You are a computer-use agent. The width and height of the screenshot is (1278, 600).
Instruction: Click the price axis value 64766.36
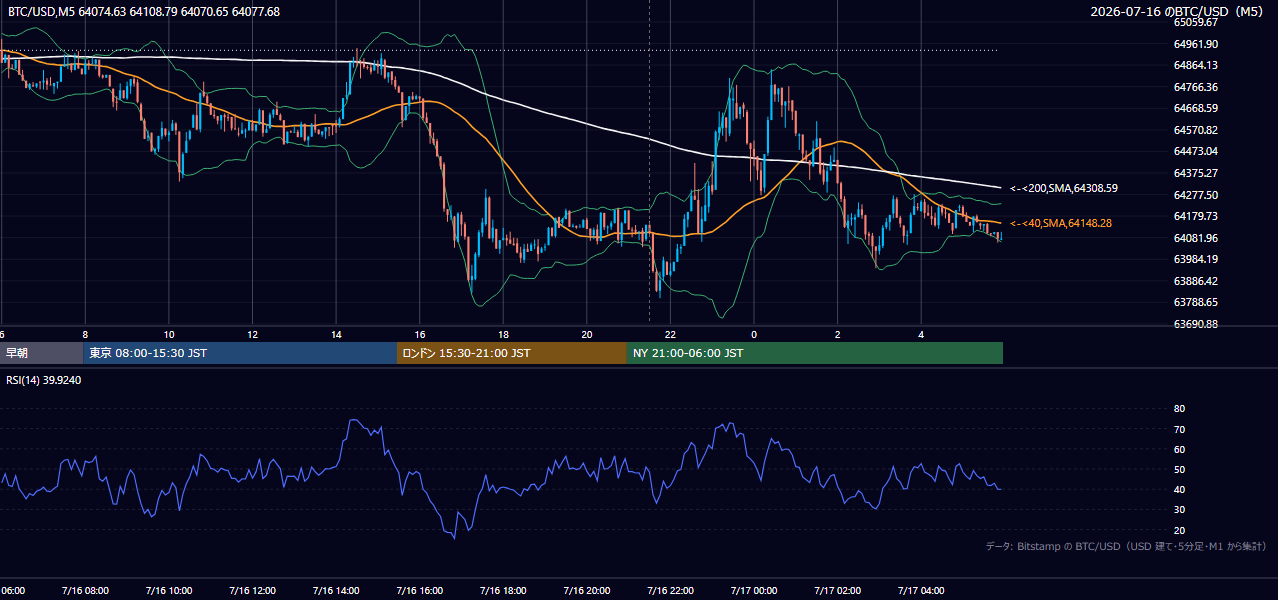[1195, 87]
